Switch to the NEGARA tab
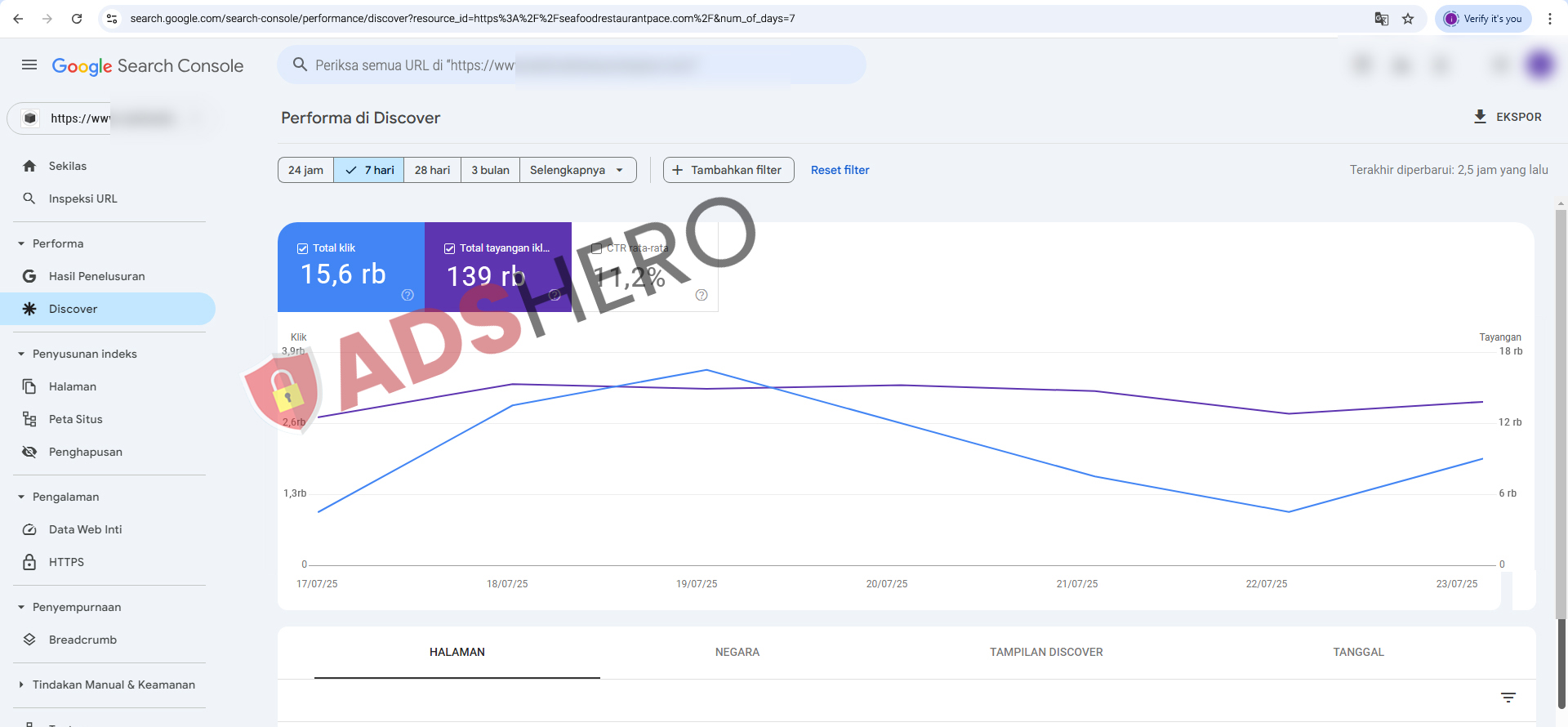 point(737,652)
